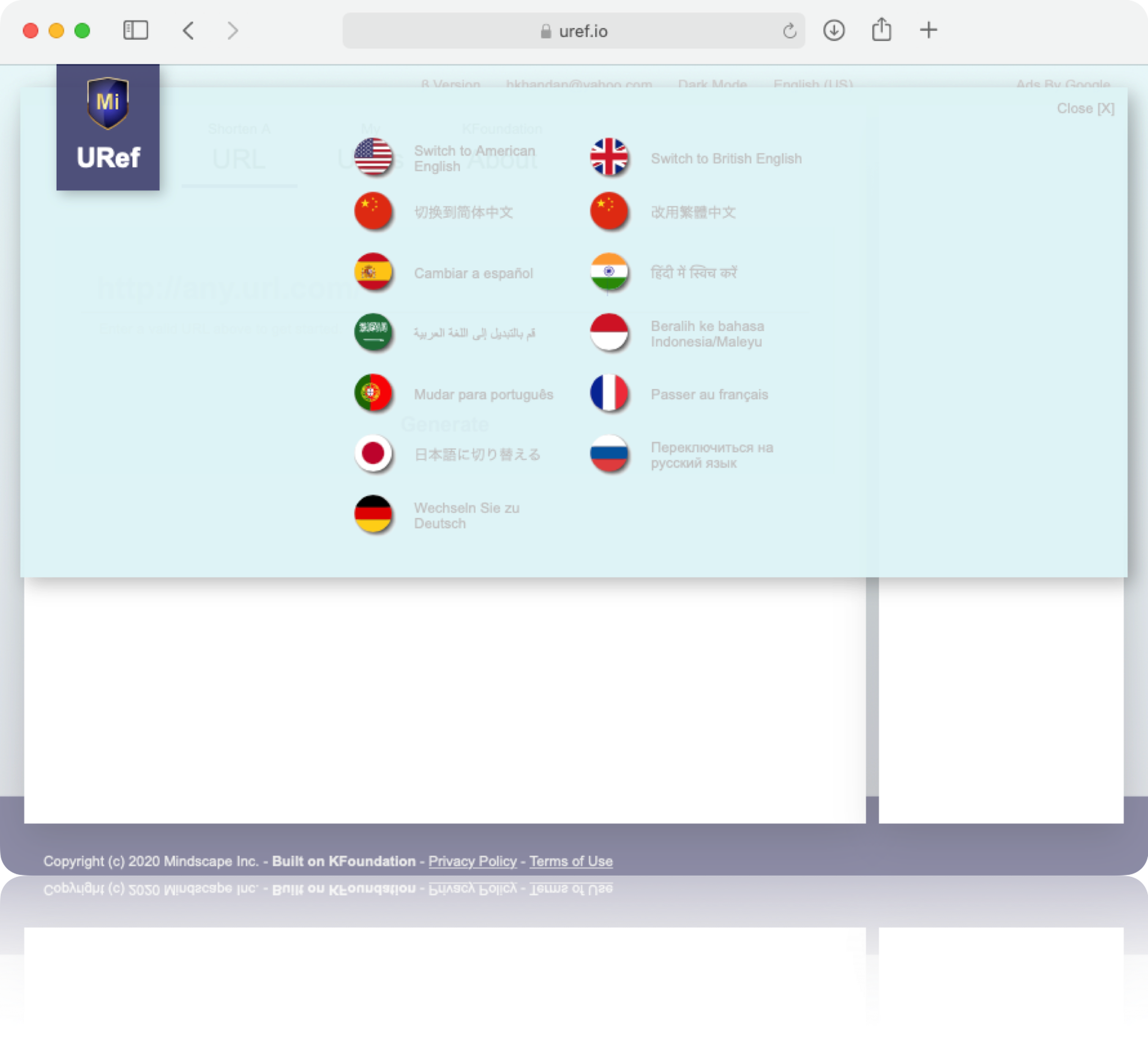Choose the Russian flag icon
The height and width of the screenshot is (1040, 1148).
coord(609,454)
